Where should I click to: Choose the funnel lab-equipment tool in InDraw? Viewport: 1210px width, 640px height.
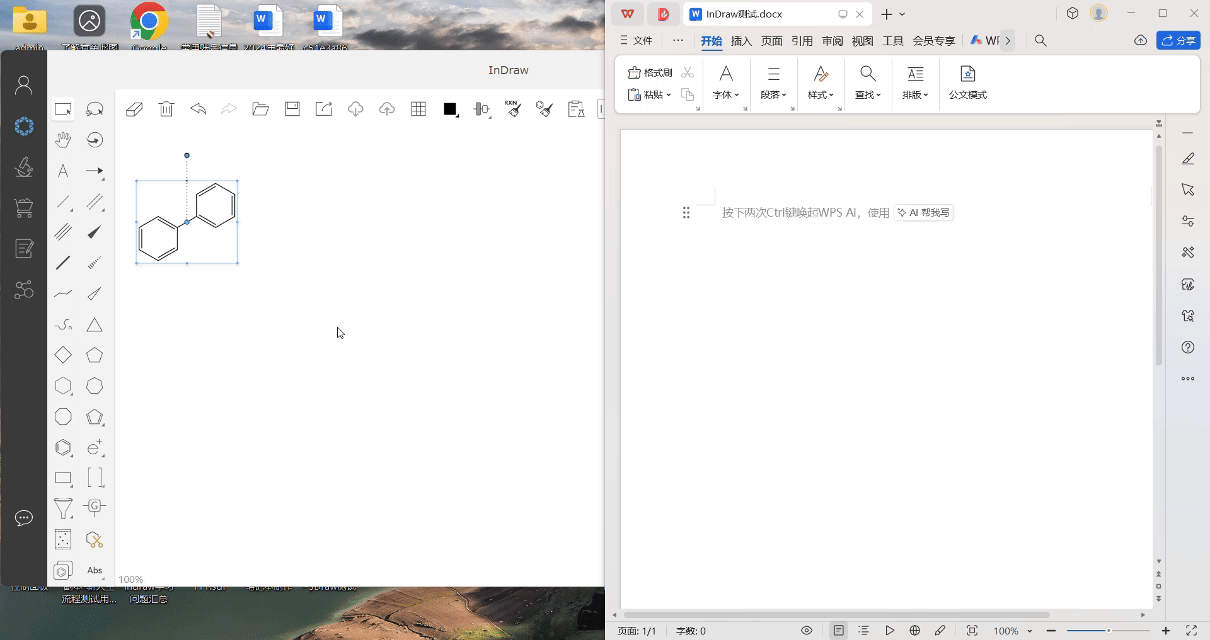pos(63,509)
